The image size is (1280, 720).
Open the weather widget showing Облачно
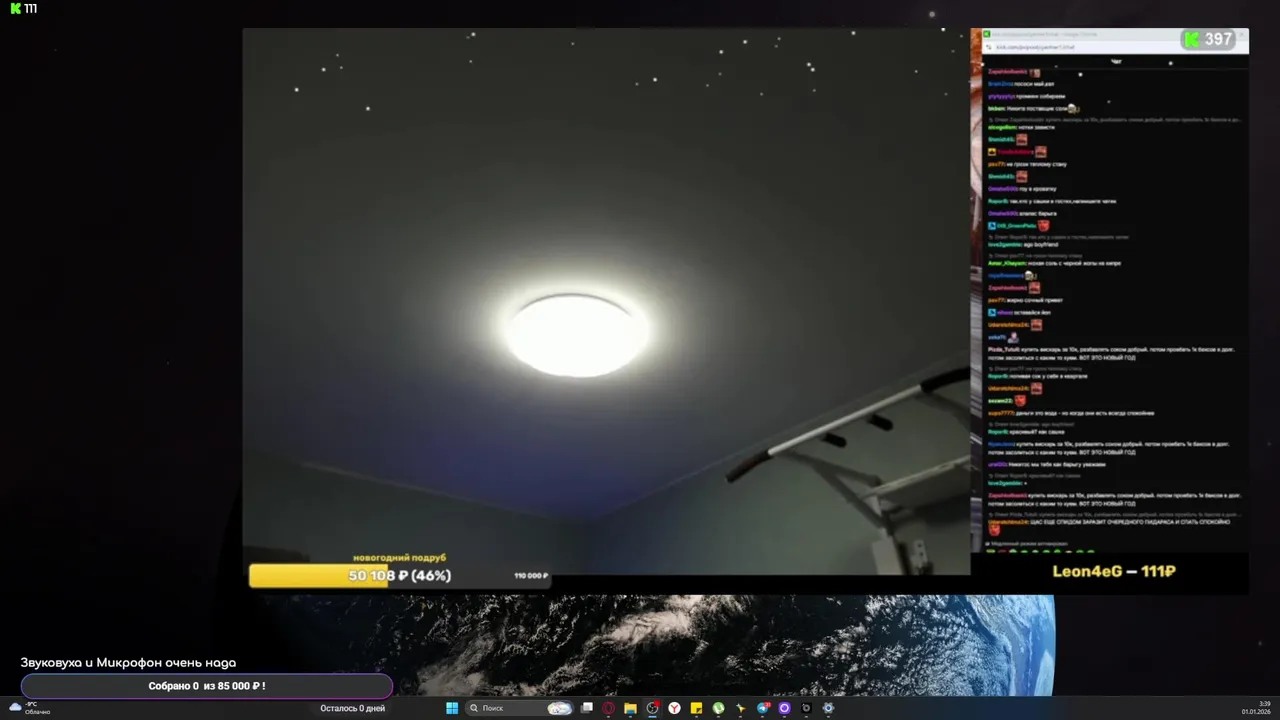tap(30, 708)
